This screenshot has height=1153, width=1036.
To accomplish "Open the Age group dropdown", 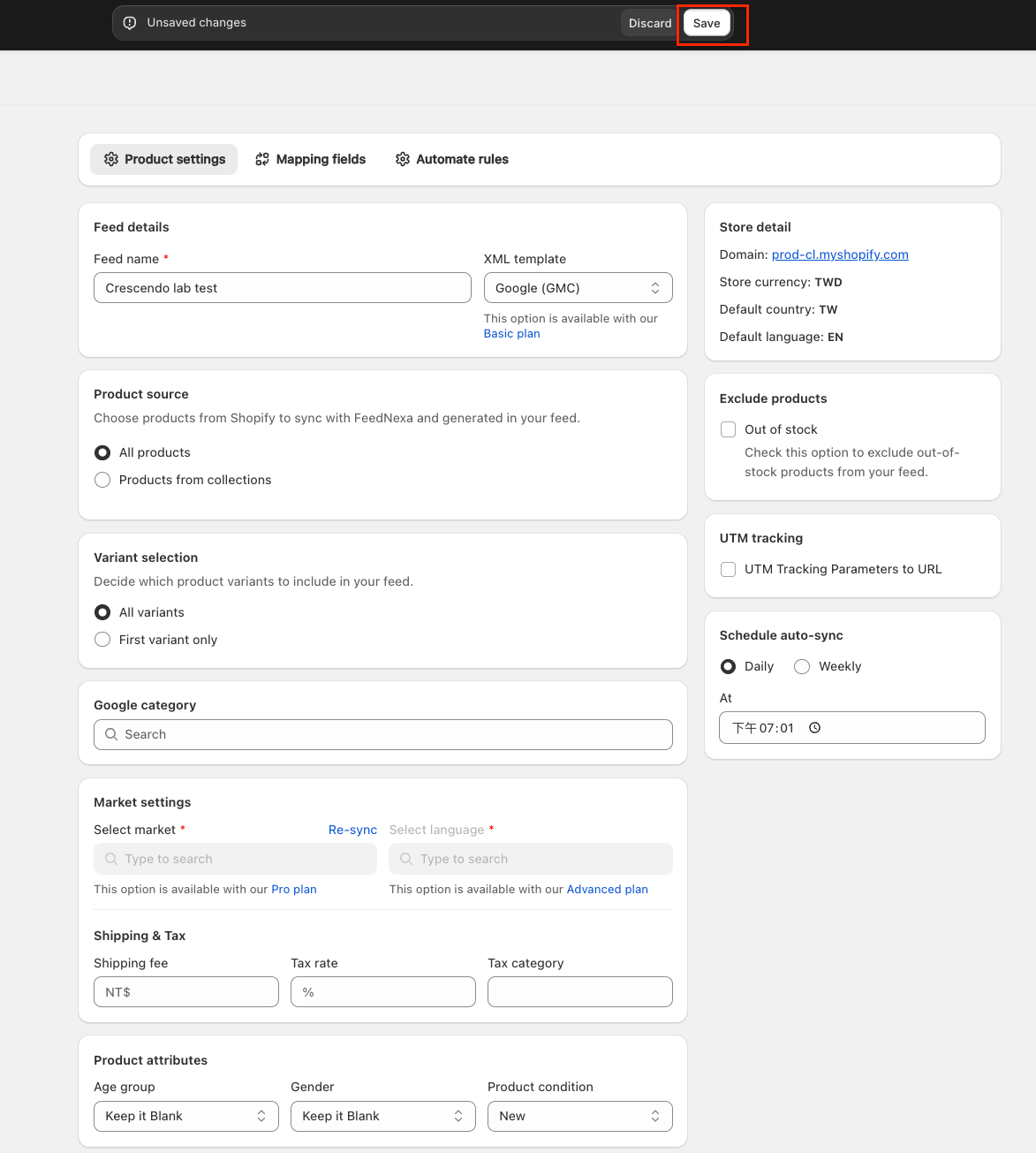I will (186, 1116).
